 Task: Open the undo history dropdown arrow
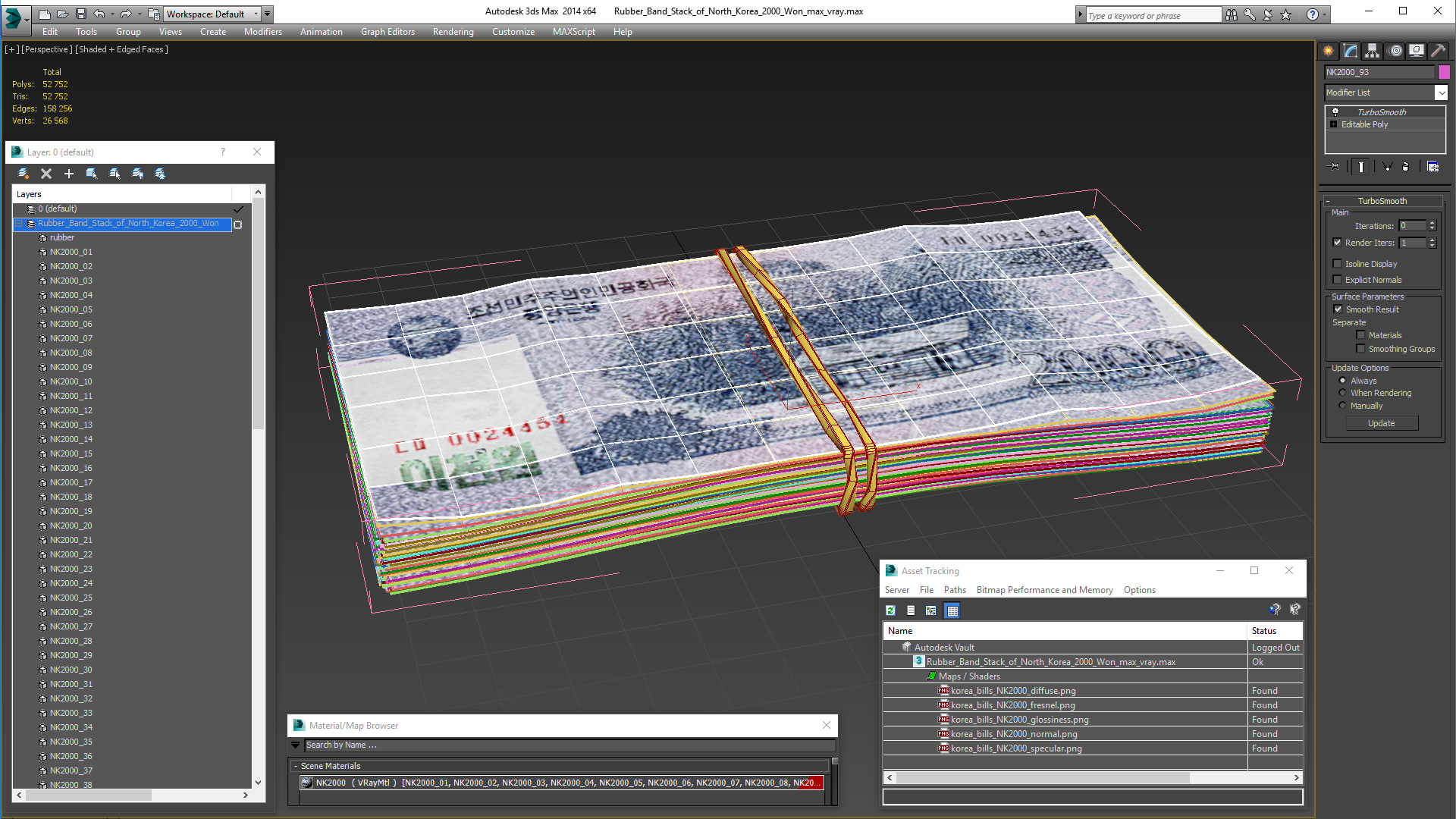pos(112,14)
